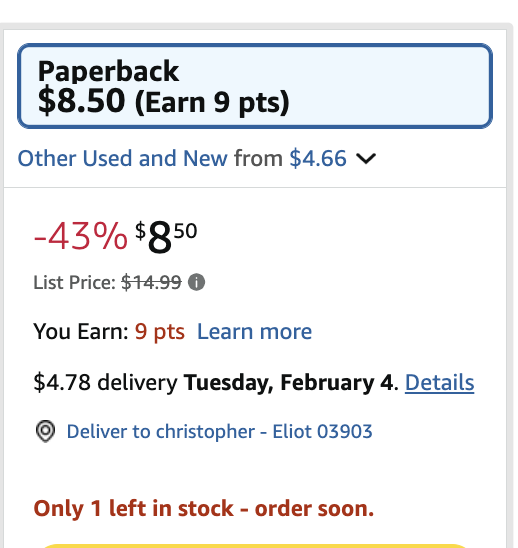Viewport: 518px width, 548px height.
Task: Click the delivery location pin icon
Action: (x=45, y=431)
